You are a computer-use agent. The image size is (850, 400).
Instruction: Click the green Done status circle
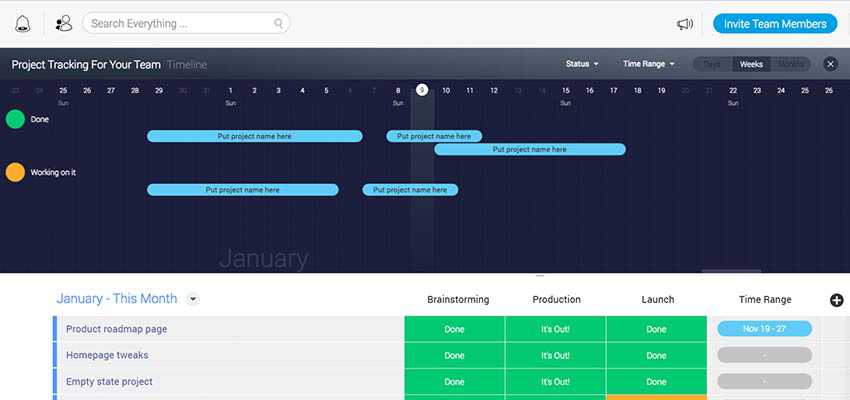click(x=15, y=119)
